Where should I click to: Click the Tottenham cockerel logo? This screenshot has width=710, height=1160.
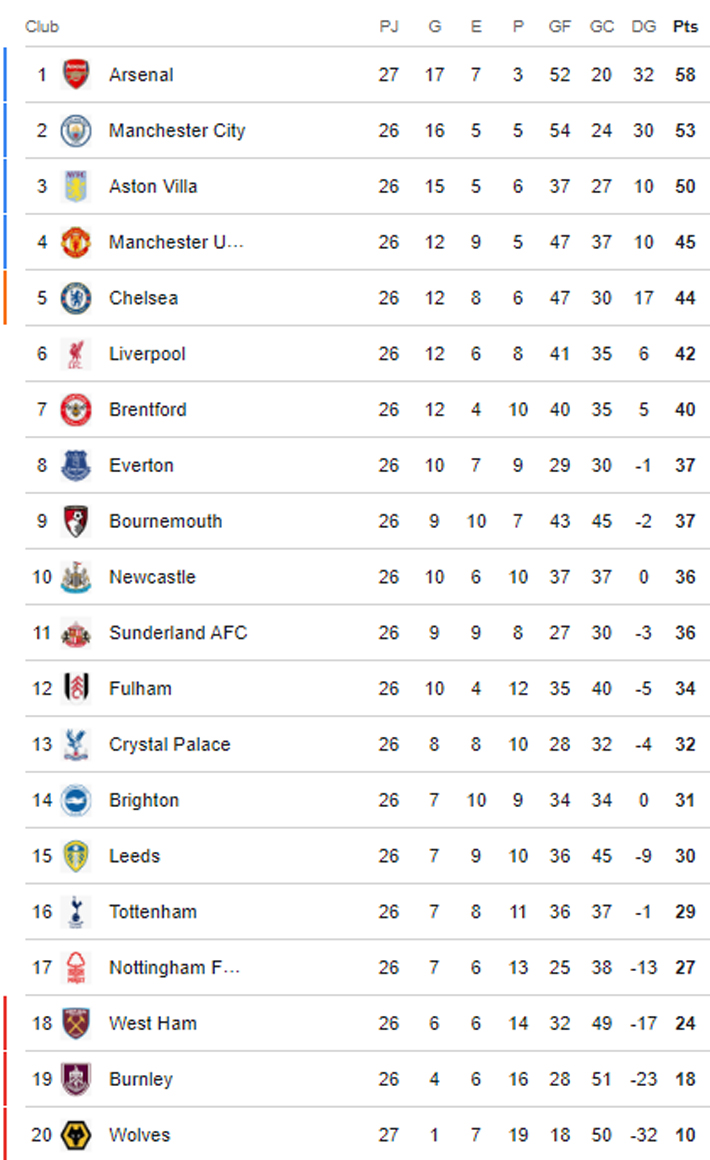point(76,912)
